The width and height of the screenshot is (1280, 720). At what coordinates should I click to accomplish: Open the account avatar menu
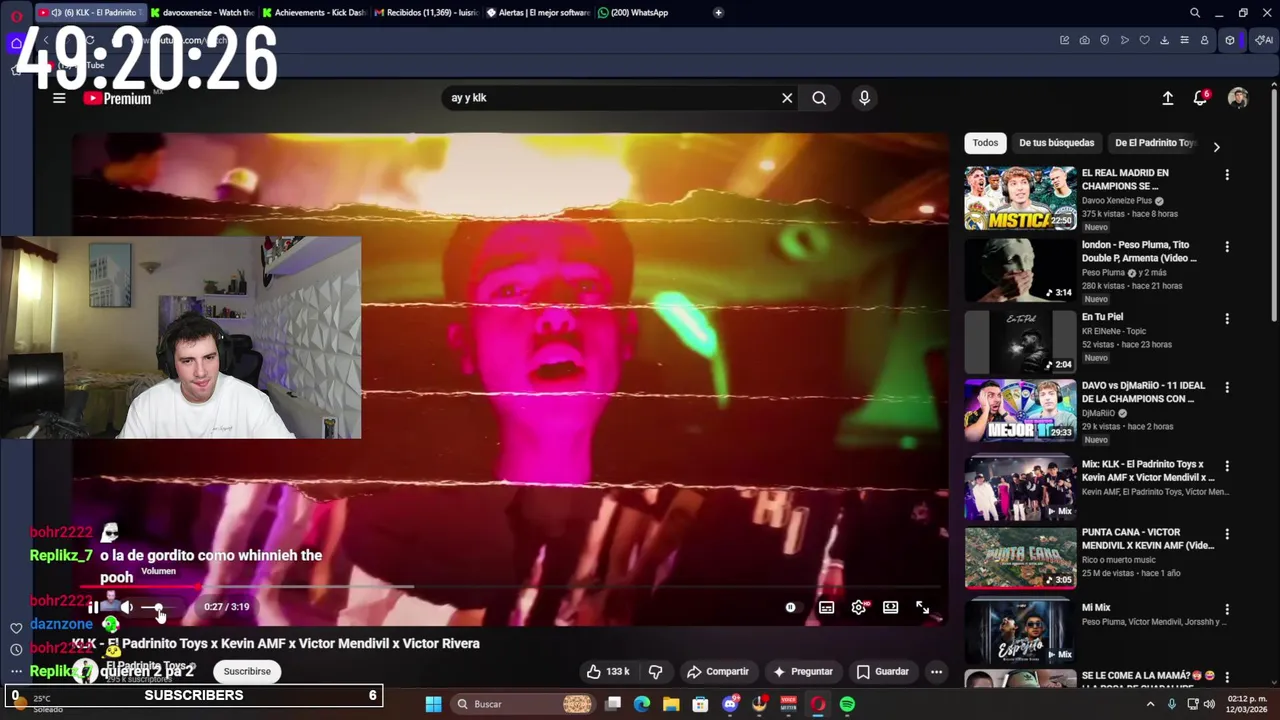(1238, 98)
